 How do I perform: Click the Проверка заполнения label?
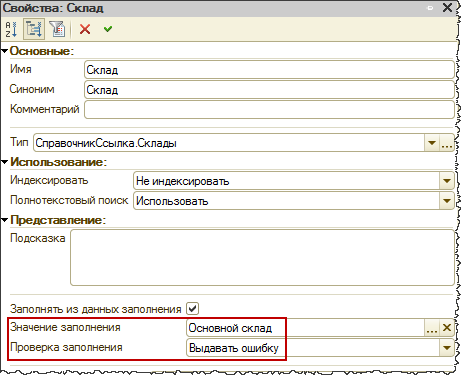[66, 347]
